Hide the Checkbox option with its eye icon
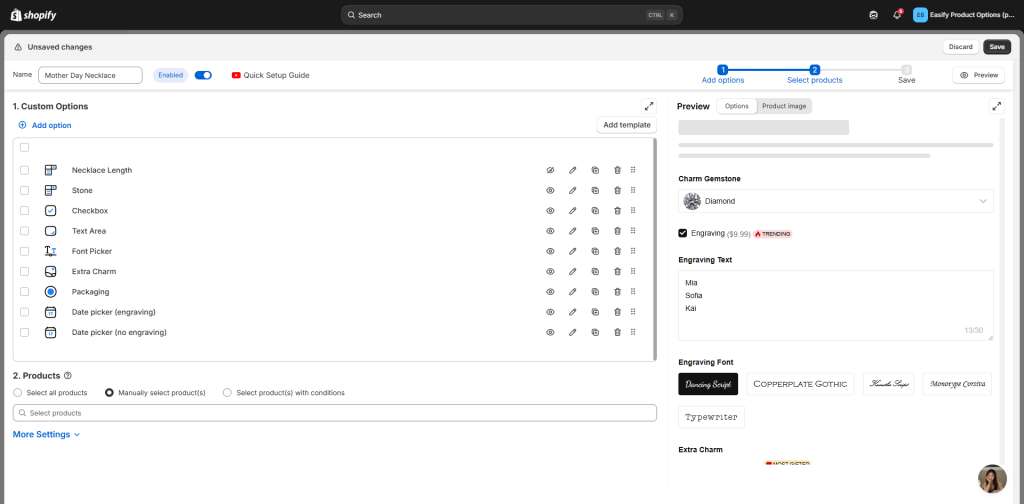Image resolution: width=1024 pixels, height=504 pixels. tap(550, 211)
